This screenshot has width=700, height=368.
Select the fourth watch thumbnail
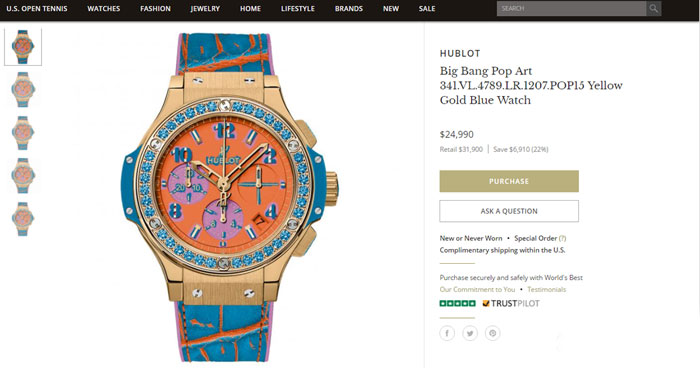point(23,176)
